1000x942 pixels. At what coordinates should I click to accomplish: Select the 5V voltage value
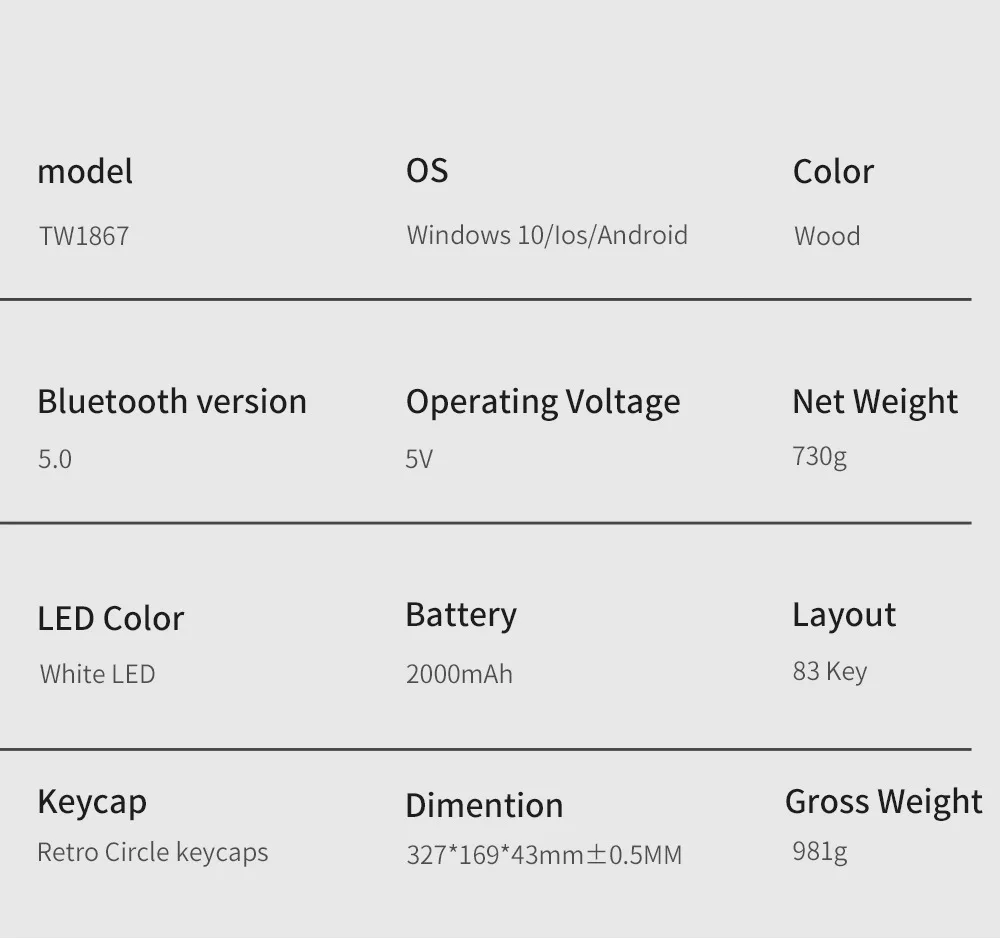419,459
